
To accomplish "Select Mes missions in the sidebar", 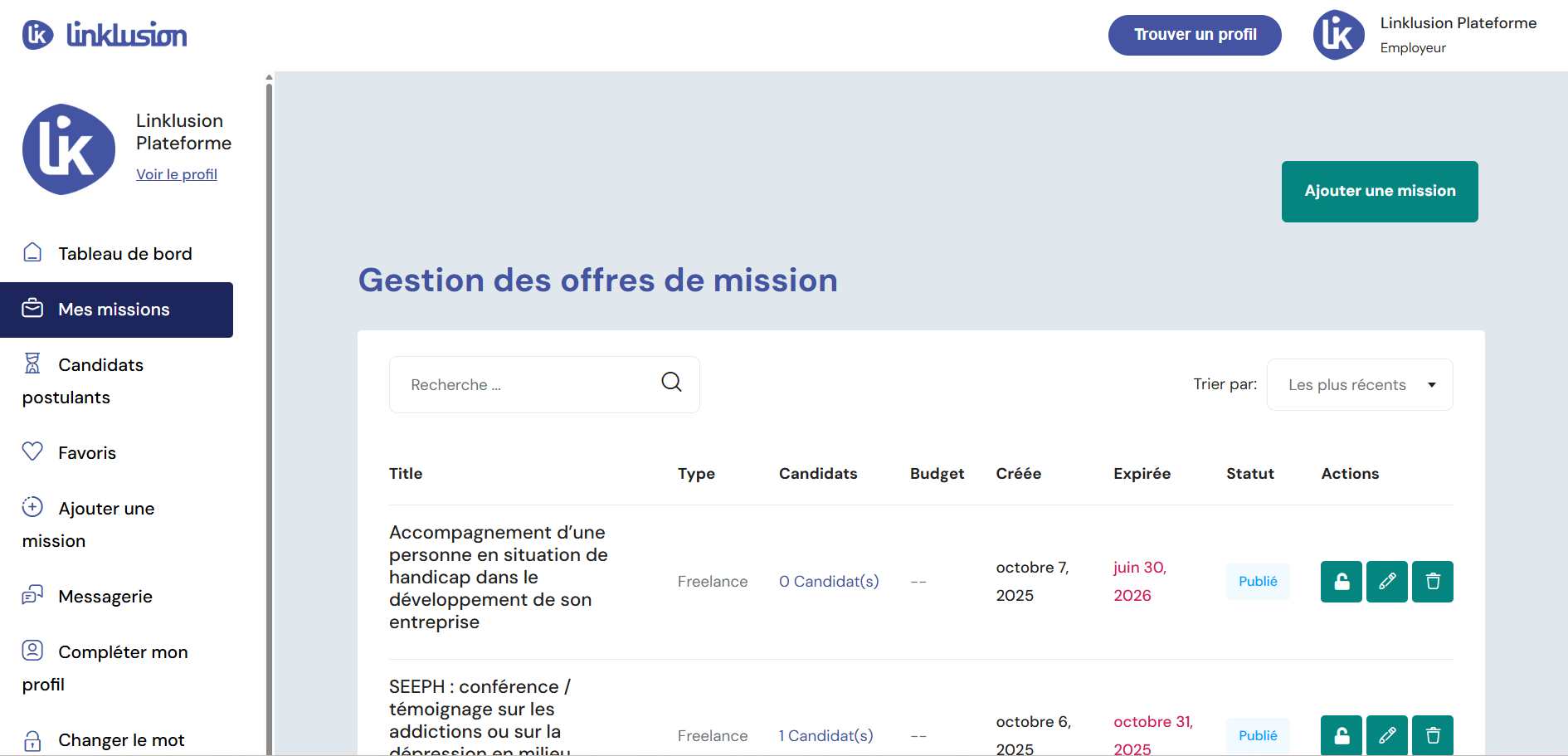I will (114, 309).
